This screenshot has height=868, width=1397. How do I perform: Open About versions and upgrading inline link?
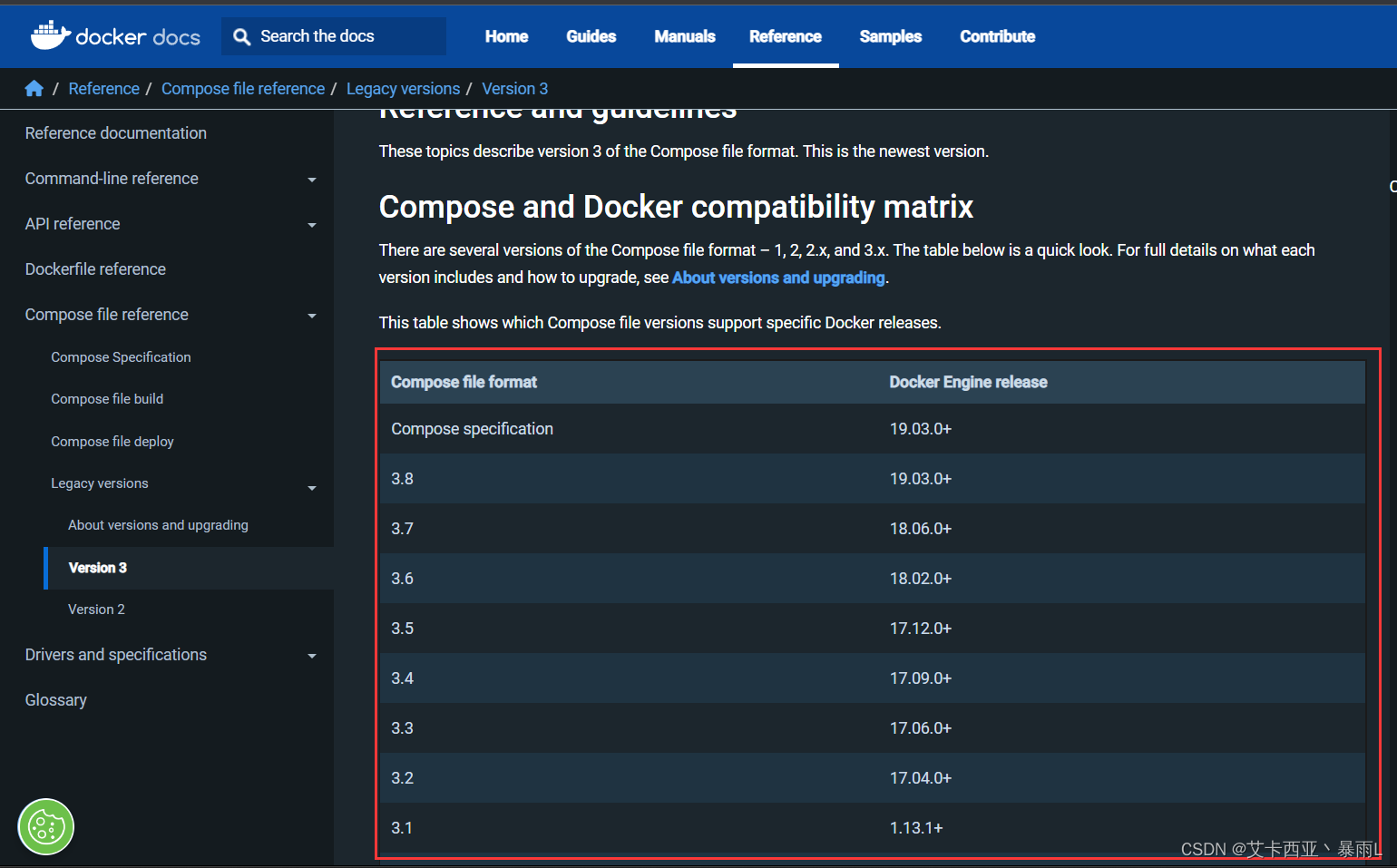tap(778, 278)
